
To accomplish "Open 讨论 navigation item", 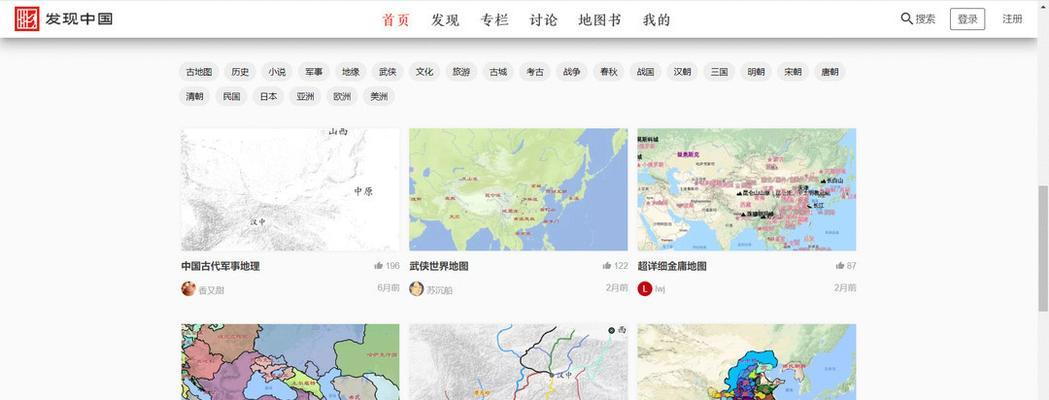I will tap(543, 20).
